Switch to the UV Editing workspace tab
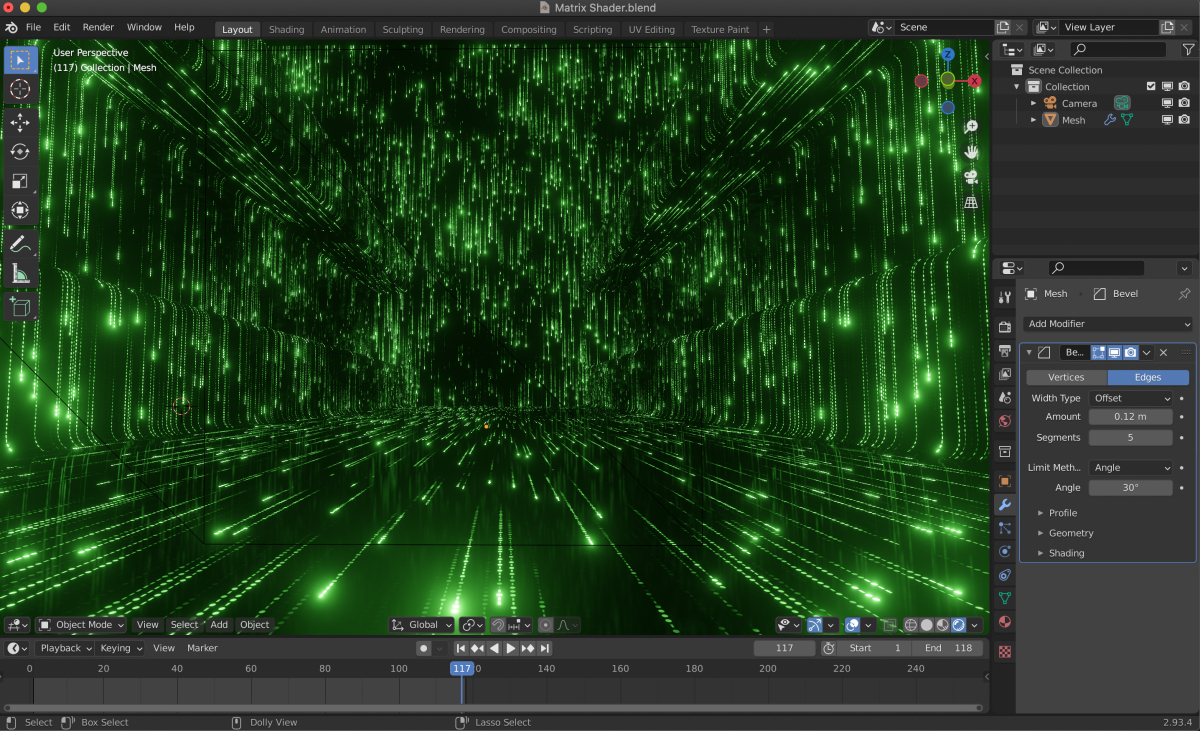The image size is (1200, 731). (x=652, y=30)
